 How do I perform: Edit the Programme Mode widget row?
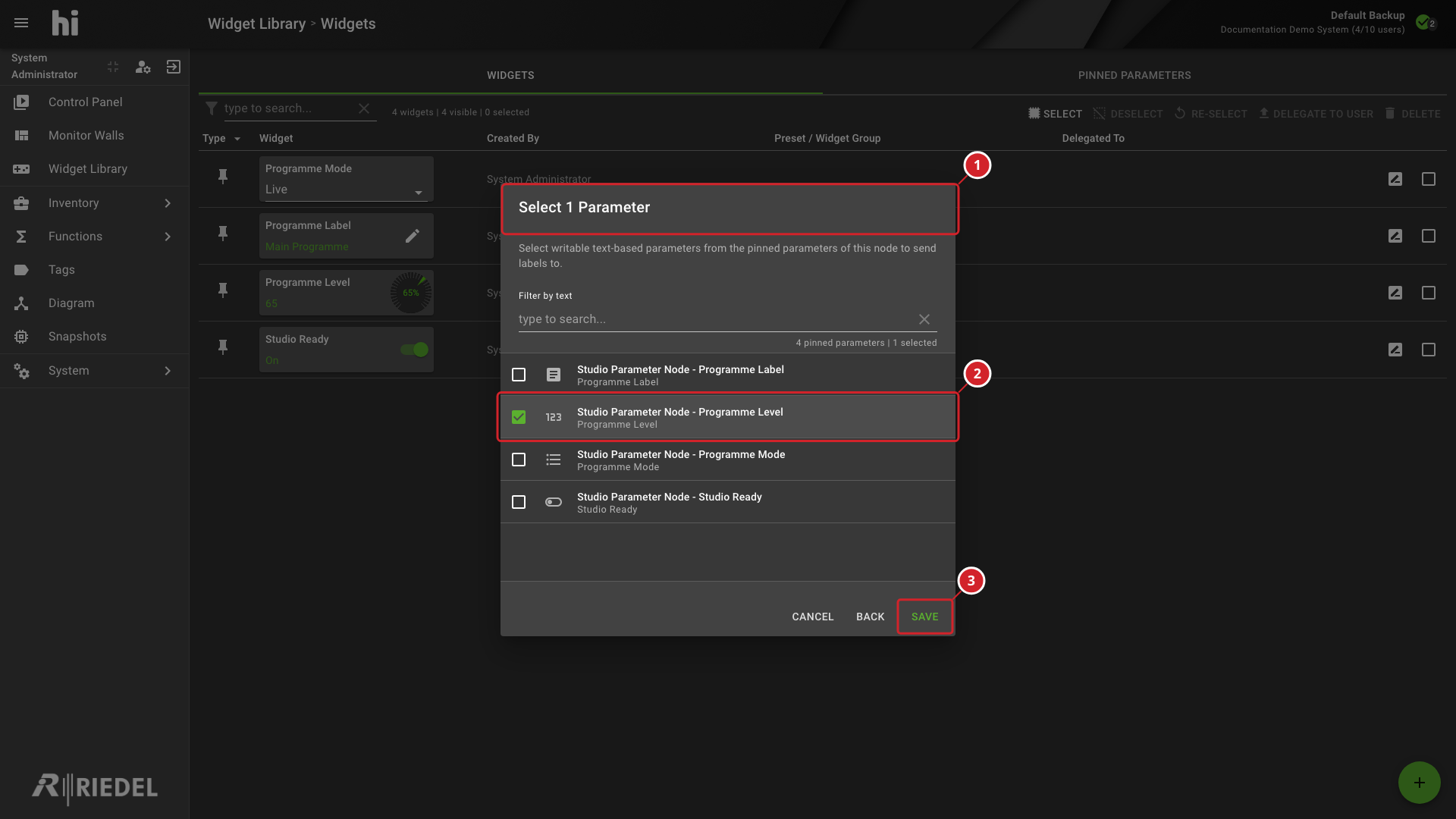click(1395, 179)
